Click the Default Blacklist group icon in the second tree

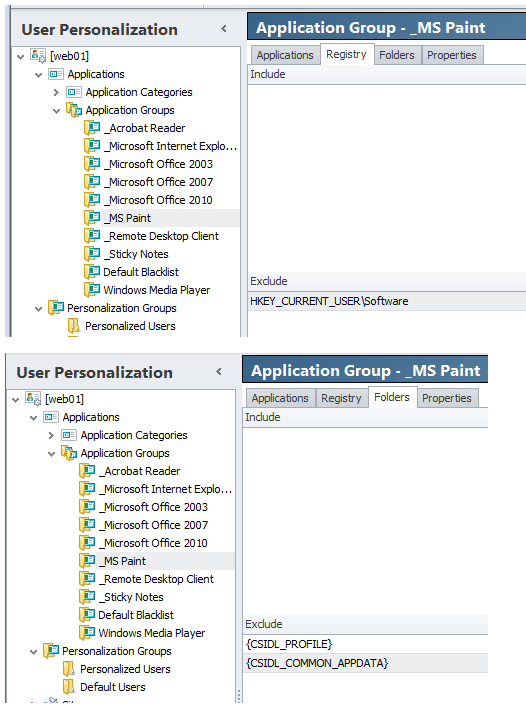pos(87,614)
